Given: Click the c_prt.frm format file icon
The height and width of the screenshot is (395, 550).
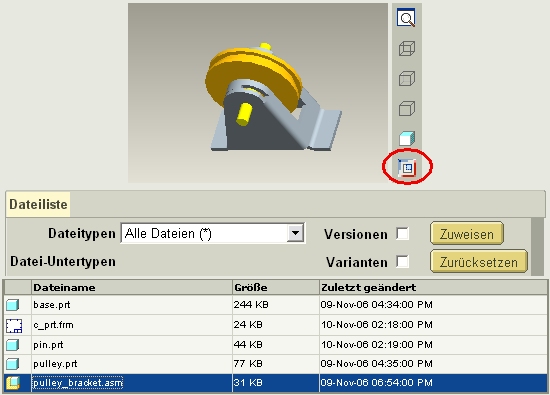Looking at the screenshot, I should 14,326.
